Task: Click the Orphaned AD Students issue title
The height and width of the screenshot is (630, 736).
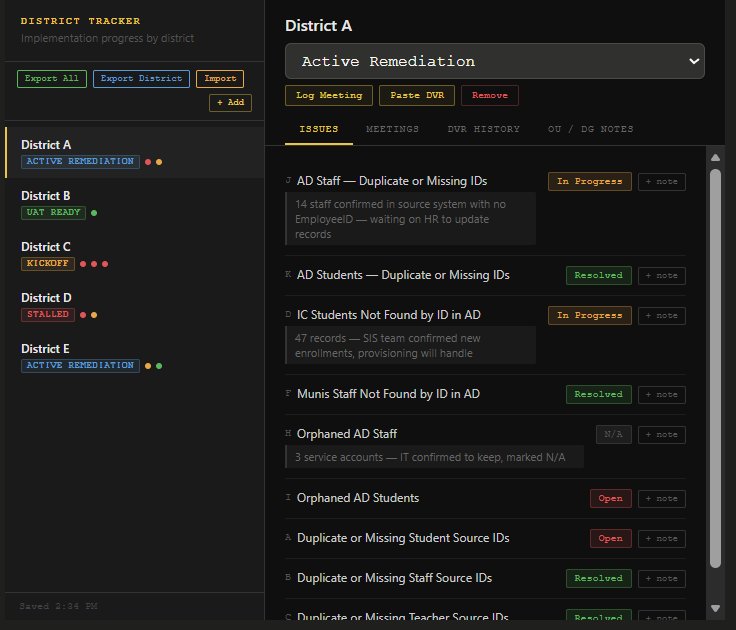Action: tap(358, 498)
